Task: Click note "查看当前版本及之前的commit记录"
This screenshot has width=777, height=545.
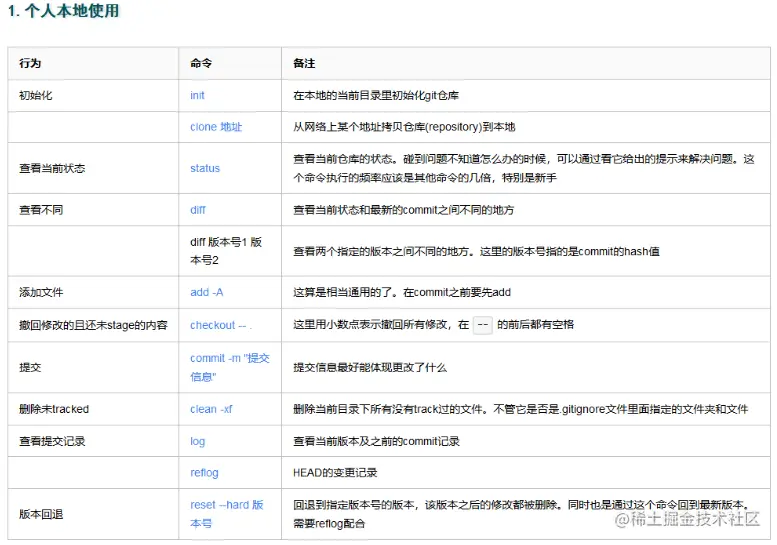Action: (376, 441)
